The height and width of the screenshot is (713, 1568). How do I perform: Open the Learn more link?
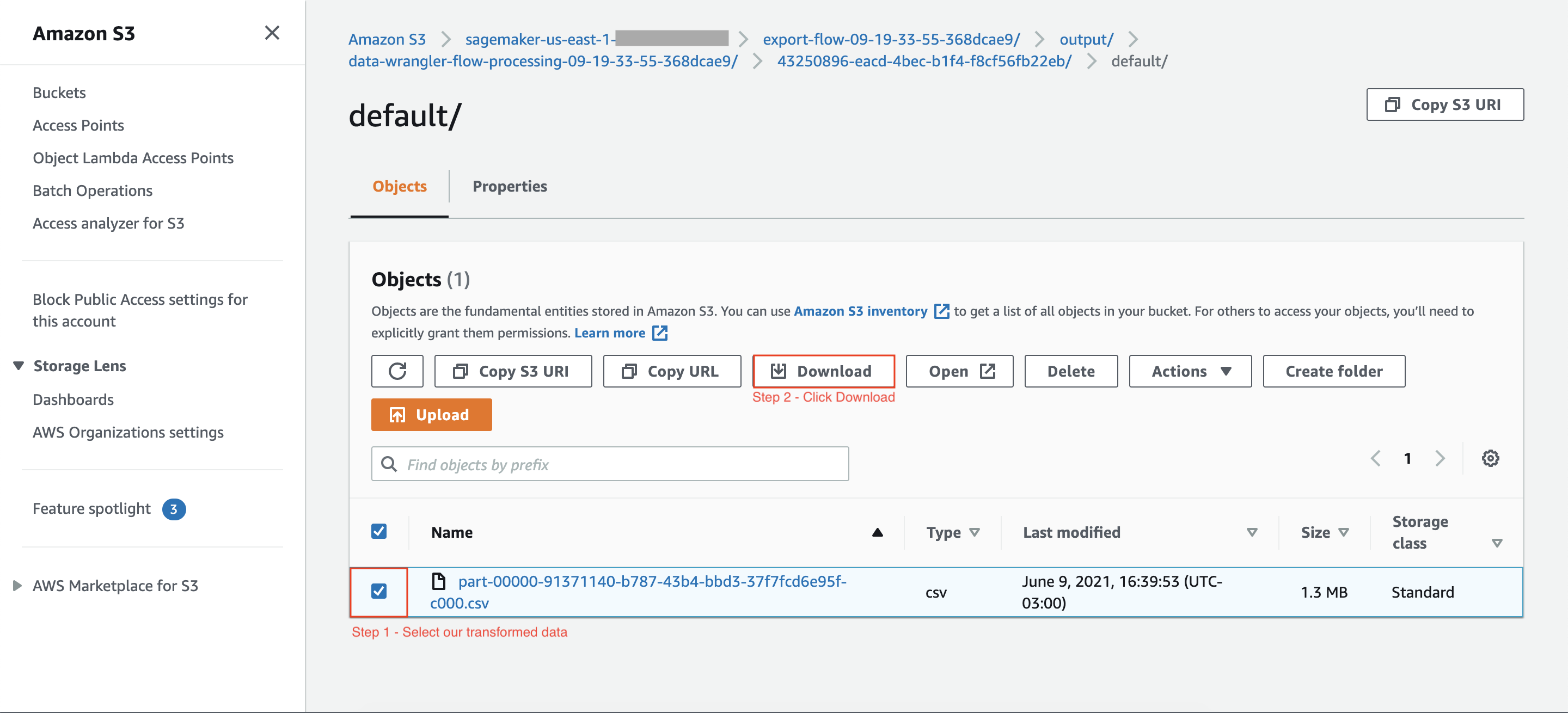610,333
